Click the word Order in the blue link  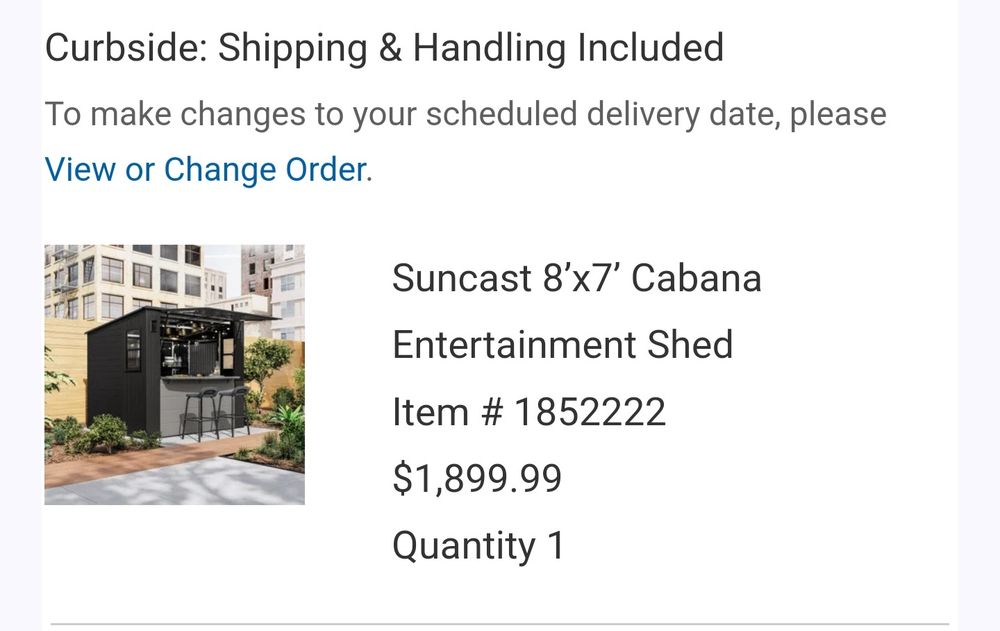coord(325,170)
